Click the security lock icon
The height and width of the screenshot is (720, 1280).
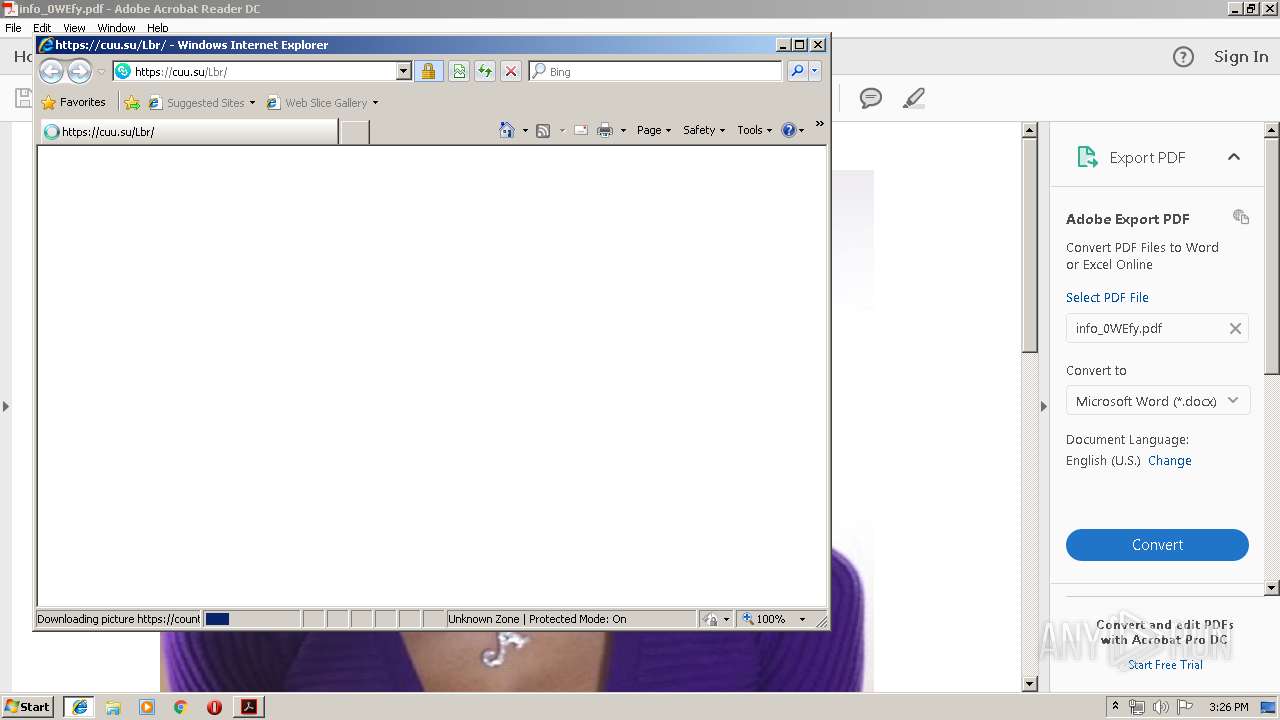point(428,71)
